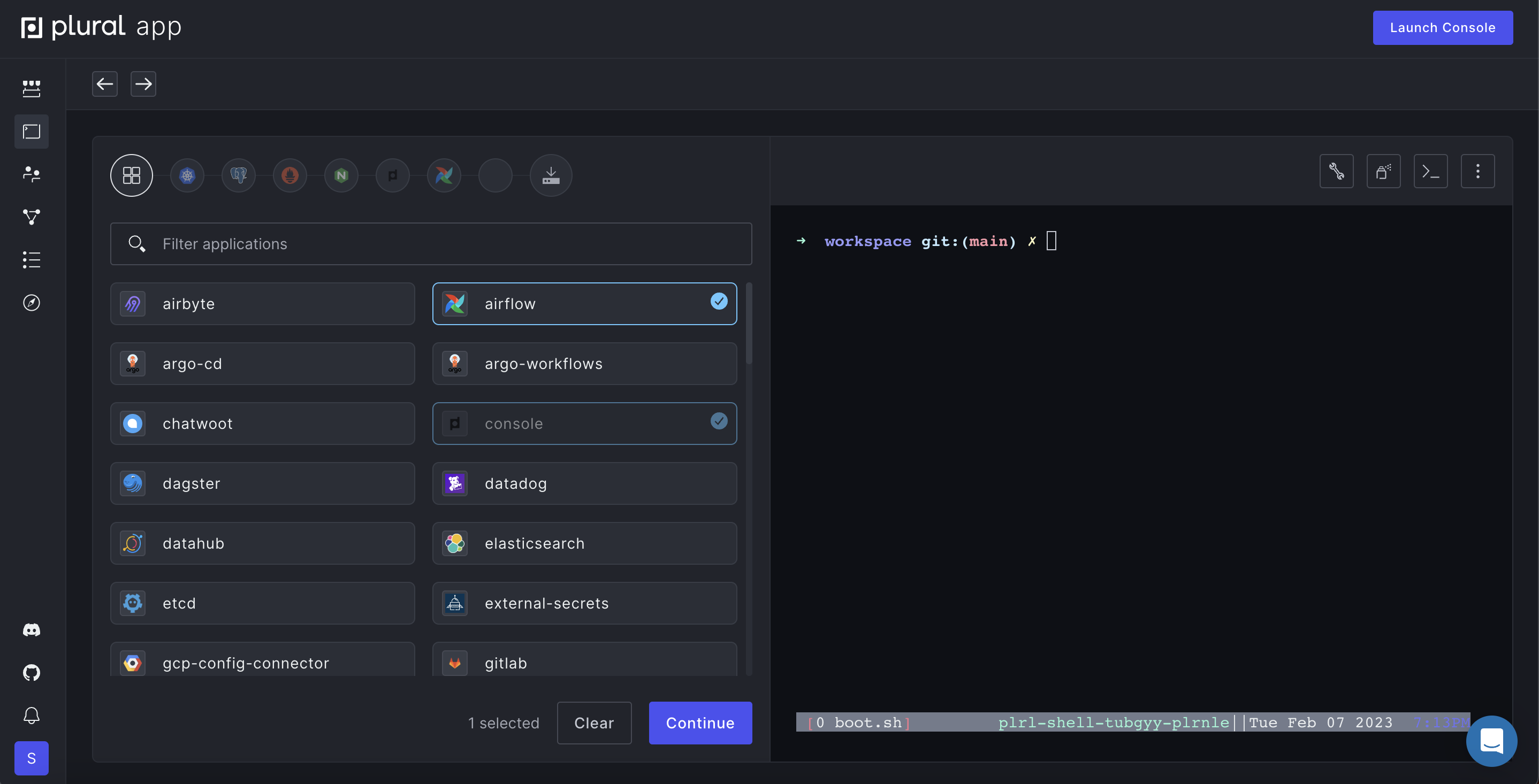Open the three-dot more options menu

[x=1477, y=171]
